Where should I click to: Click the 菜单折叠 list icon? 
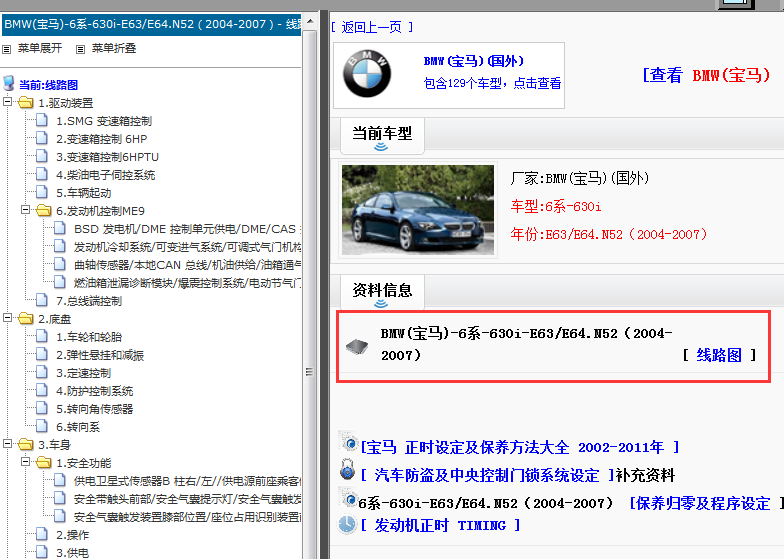[80, 49]
